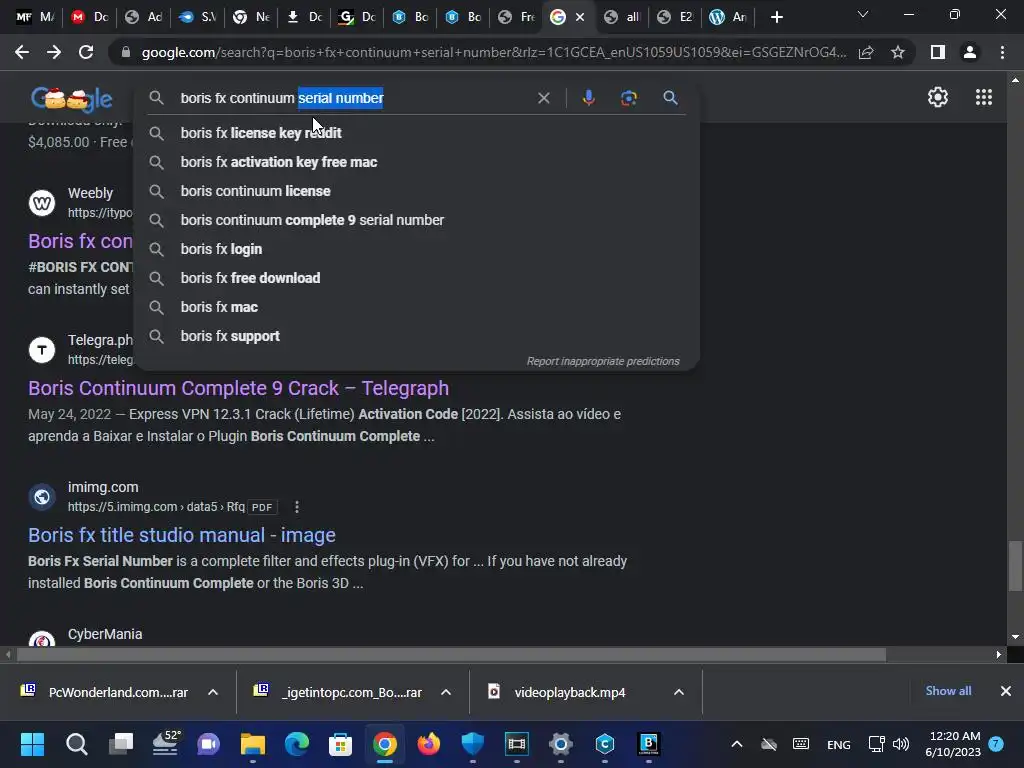This screenshot has width=1024, height=768.
Task: Choose suggestion 'boris fx license key reddit'
Action: coord(417,133)
